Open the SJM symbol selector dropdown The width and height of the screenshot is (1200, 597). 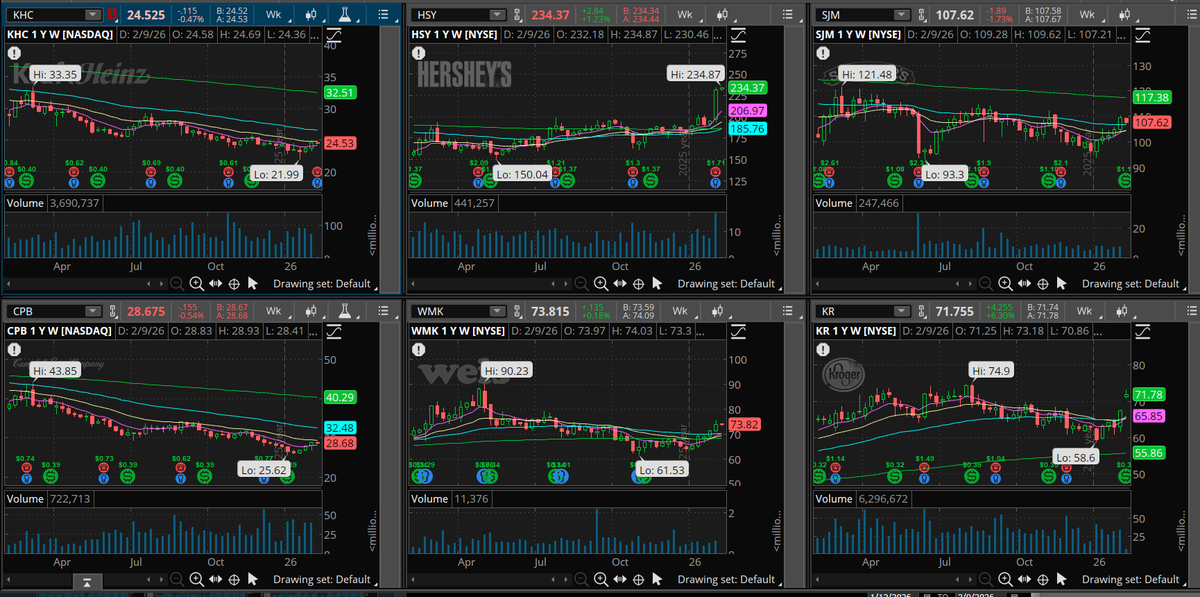pos(901,15)
